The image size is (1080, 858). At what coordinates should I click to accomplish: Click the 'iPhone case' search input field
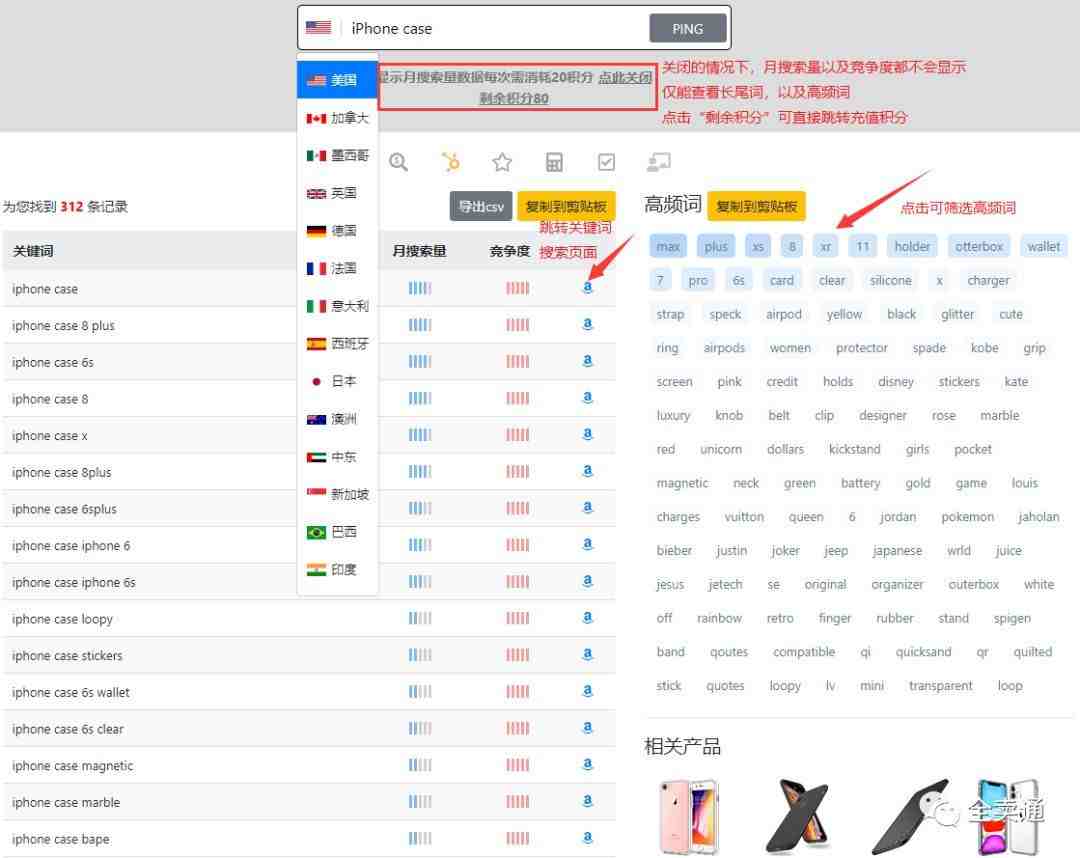[x=495, y=28]
